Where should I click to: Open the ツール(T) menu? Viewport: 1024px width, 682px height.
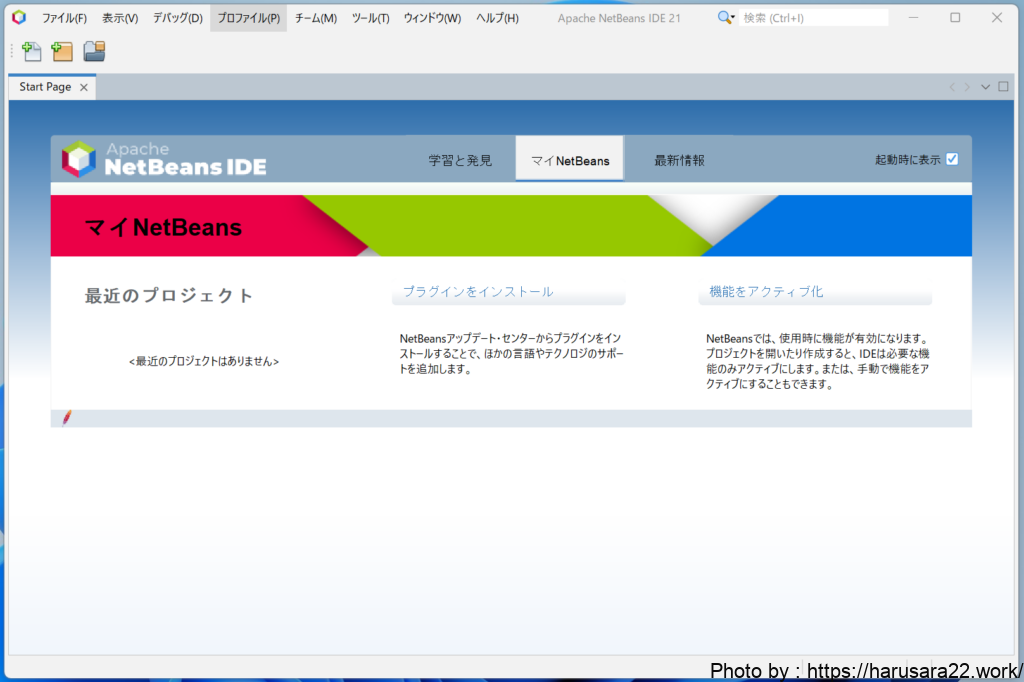pyautogui.click(x=370, y=18)
